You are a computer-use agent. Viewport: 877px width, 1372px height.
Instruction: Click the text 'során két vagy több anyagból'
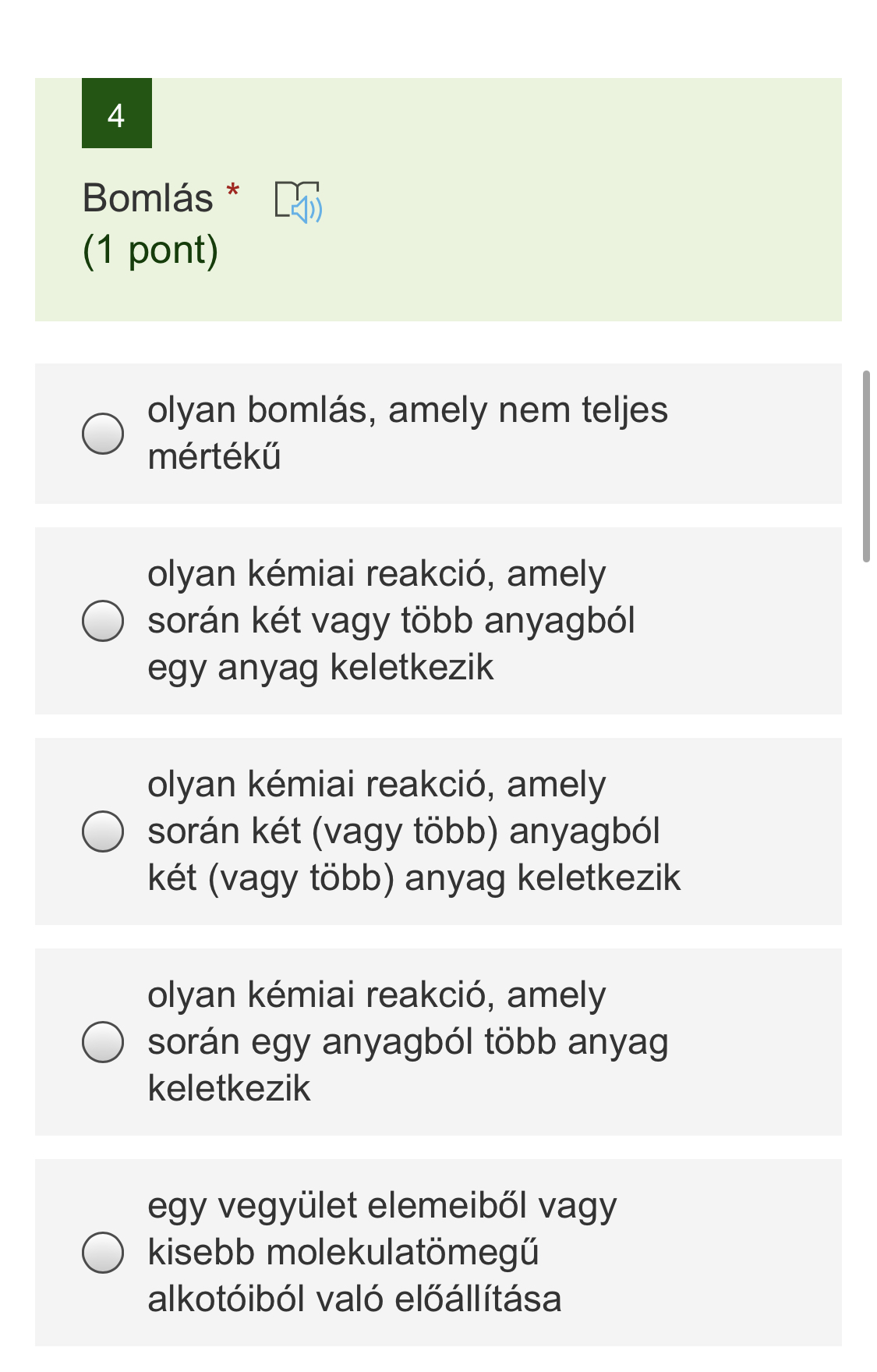[391, 621]
